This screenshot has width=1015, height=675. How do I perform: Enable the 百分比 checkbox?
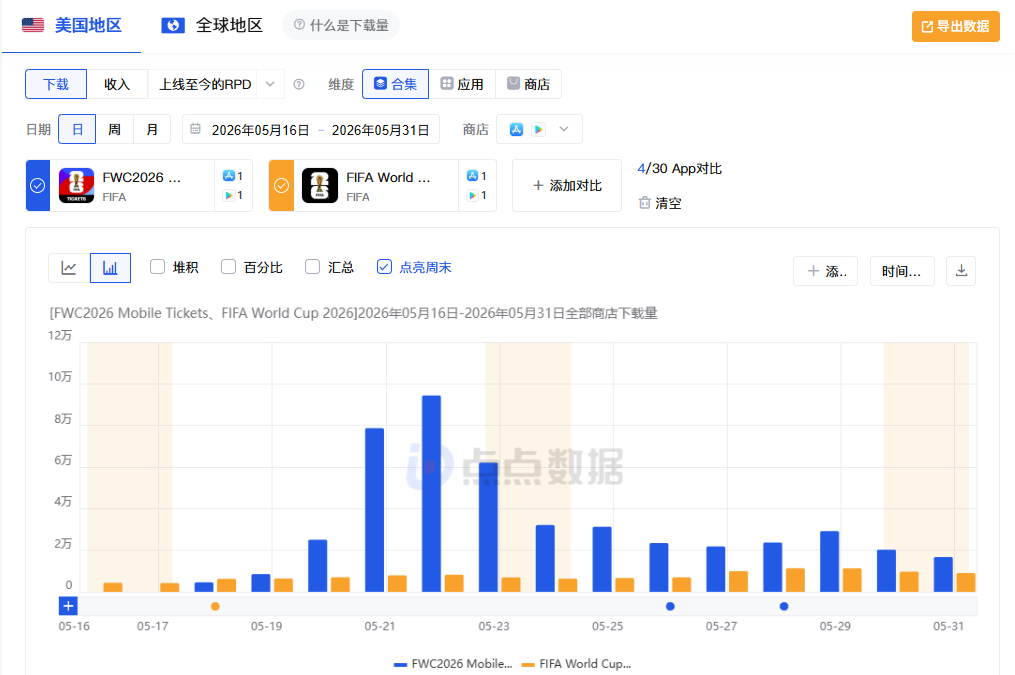pos(229,267)
